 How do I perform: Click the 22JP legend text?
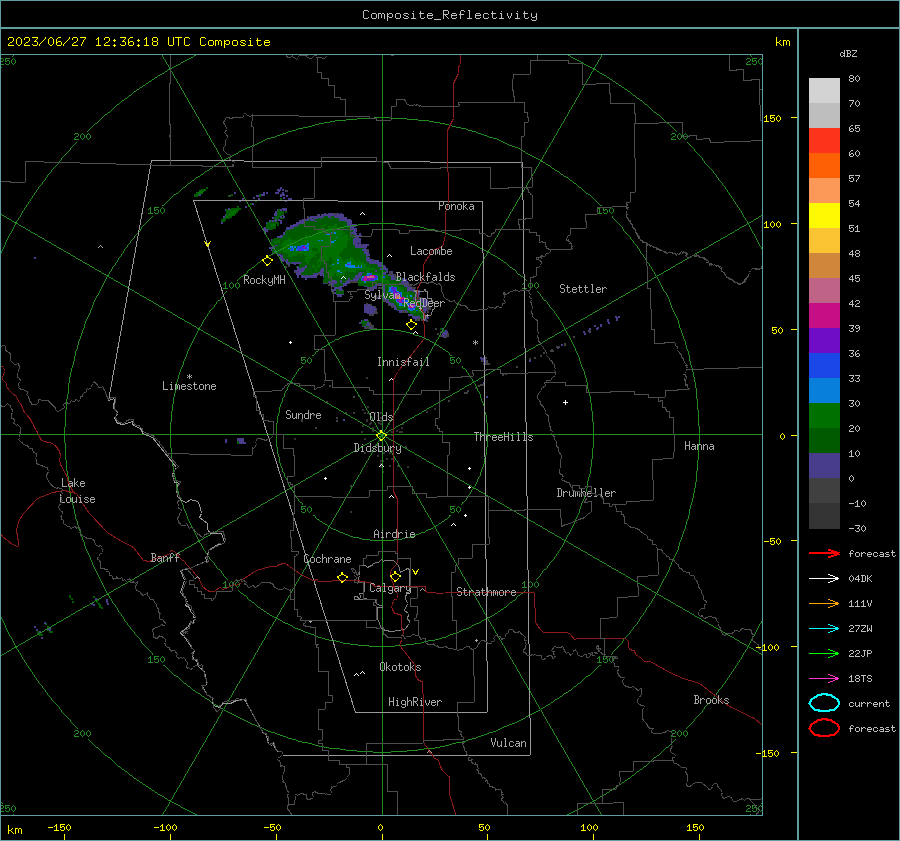click(860, 653)
